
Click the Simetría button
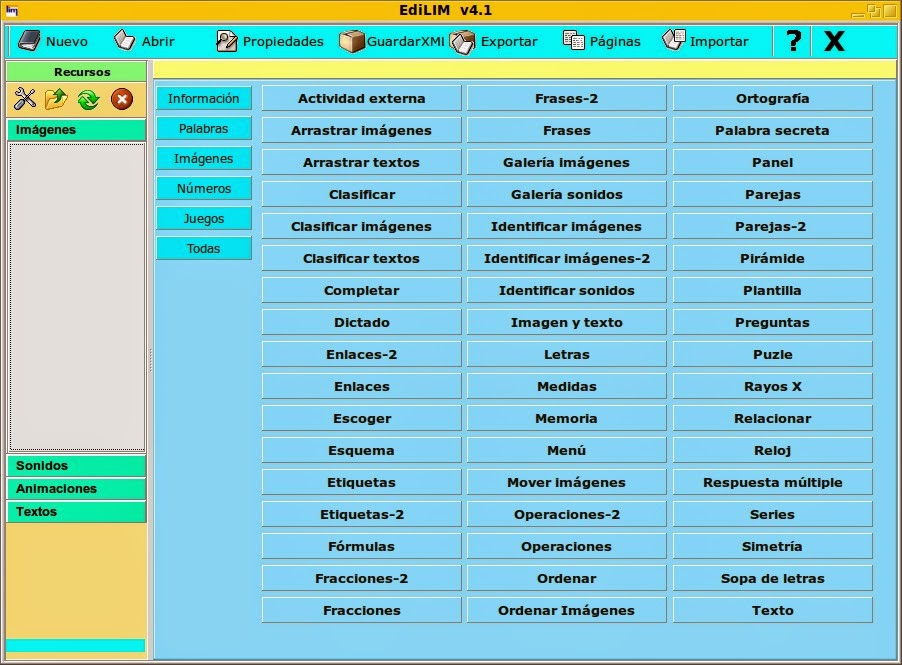773,546
